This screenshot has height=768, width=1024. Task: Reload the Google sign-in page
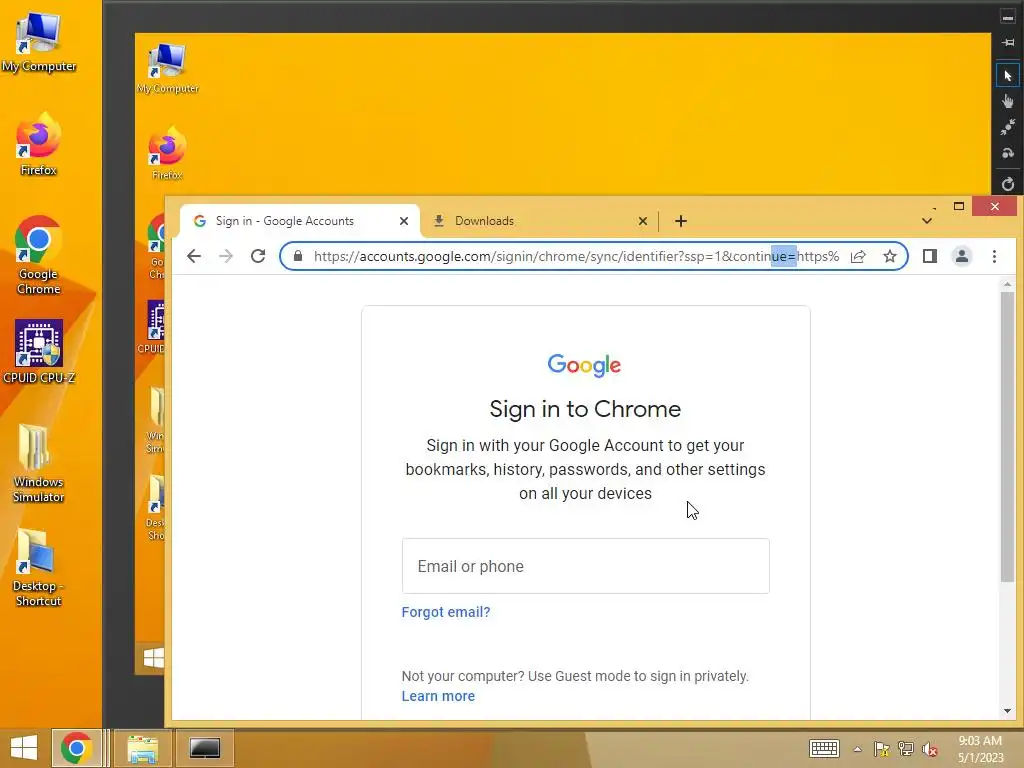click(258, 256)
